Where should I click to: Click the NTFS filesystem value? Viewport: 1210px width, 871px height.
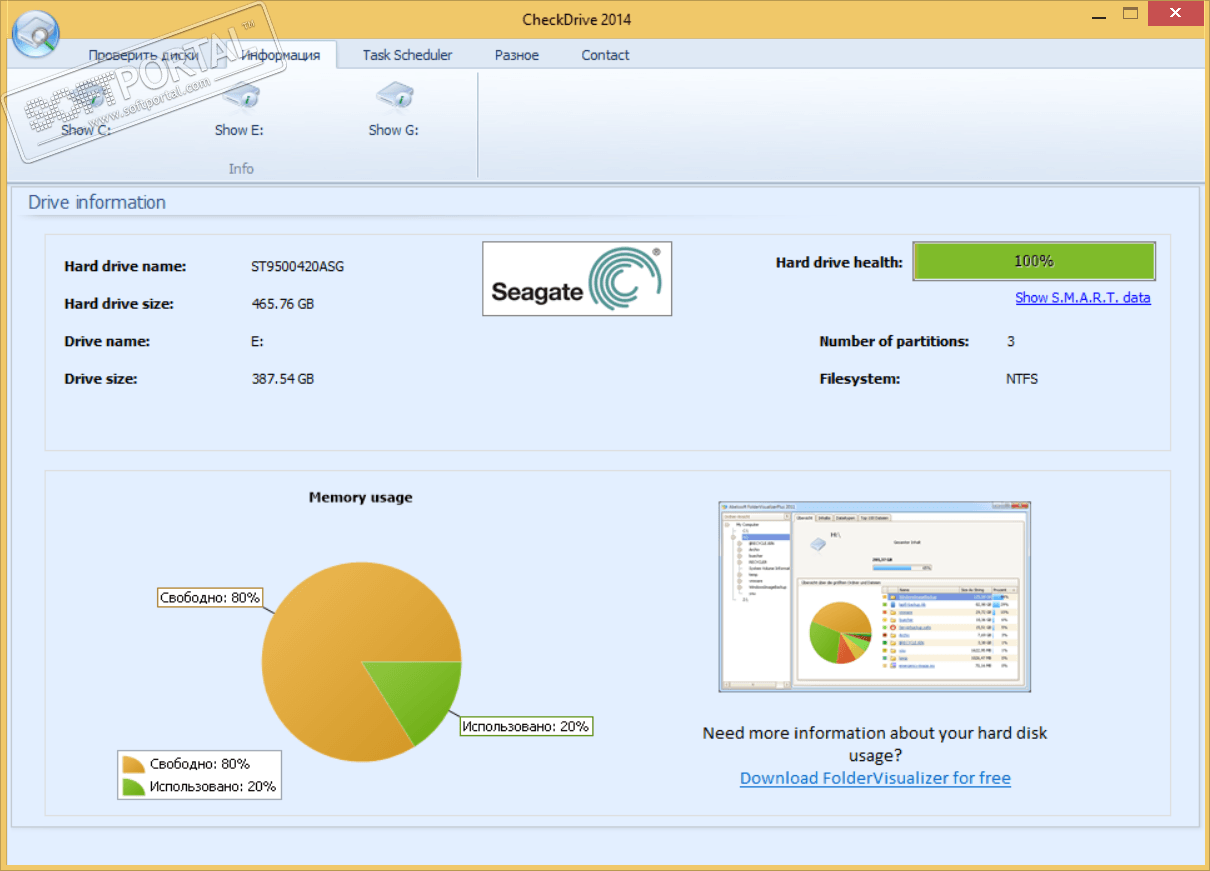[x=1022, y=379]
